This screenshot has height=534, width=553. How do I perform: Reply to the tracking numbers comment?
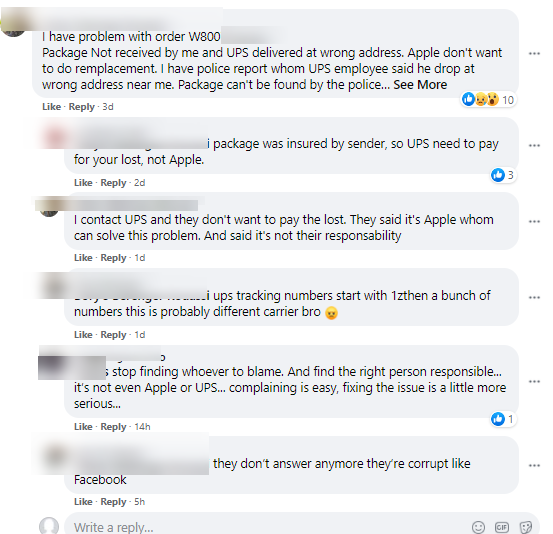(113, 335)
